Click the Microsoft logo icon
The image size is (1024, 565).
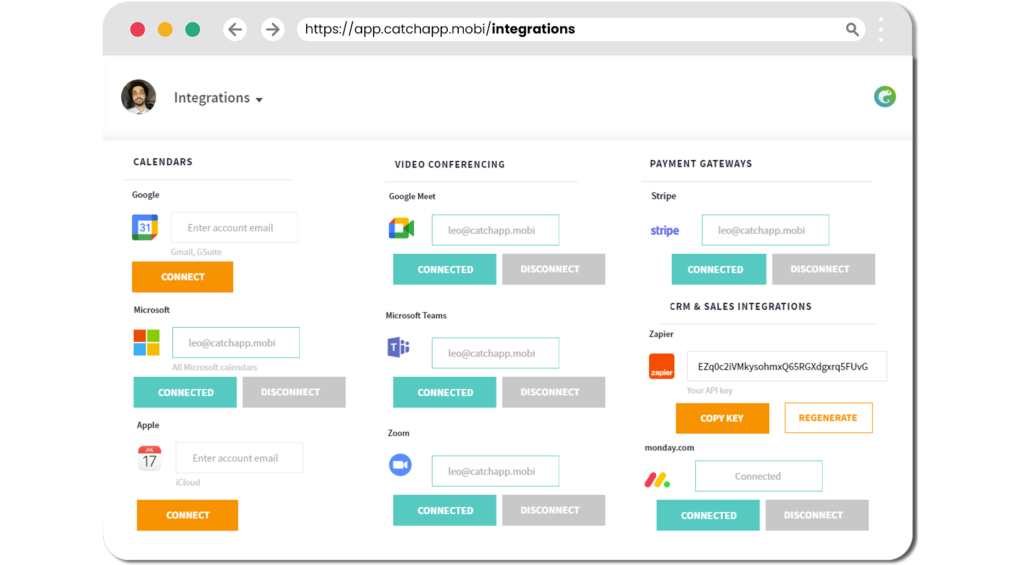[x=146, y=342]
